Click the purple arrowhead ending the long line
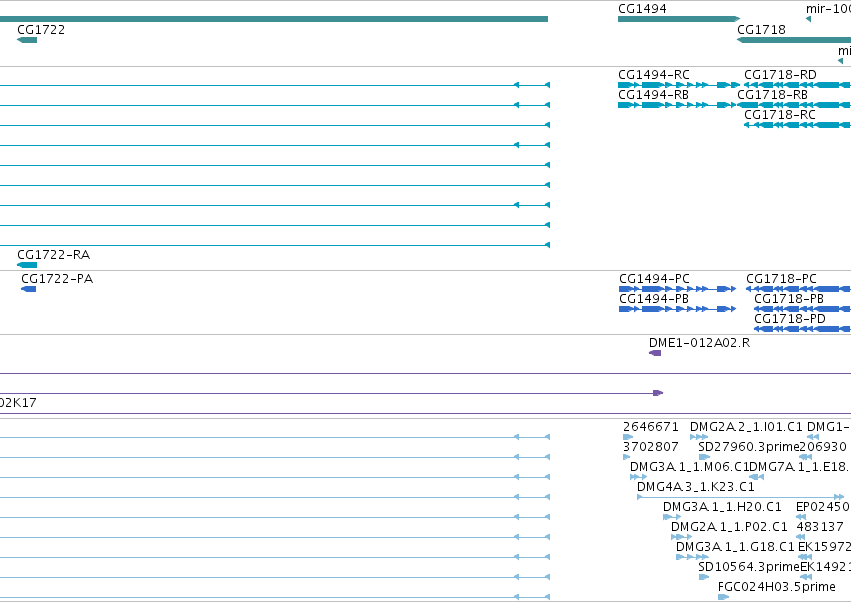Screen dimensions: 851x602 [658, 392]
